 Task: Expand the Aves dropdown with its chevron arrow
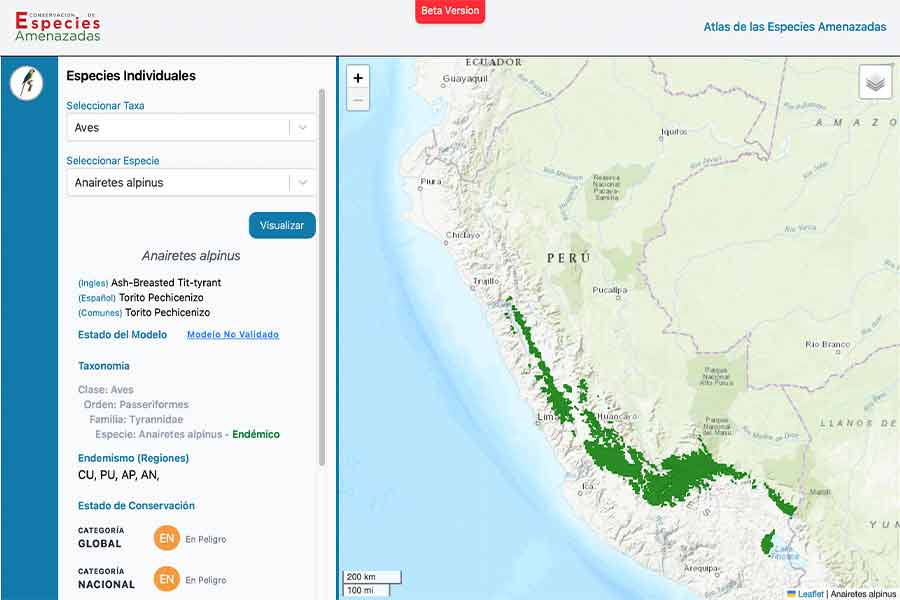point(302,128)
